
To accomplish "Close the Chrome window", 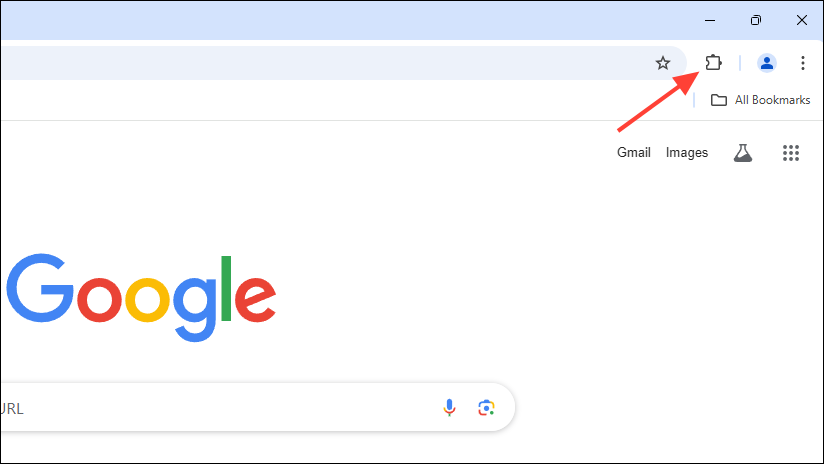I will tap(802, 20).
